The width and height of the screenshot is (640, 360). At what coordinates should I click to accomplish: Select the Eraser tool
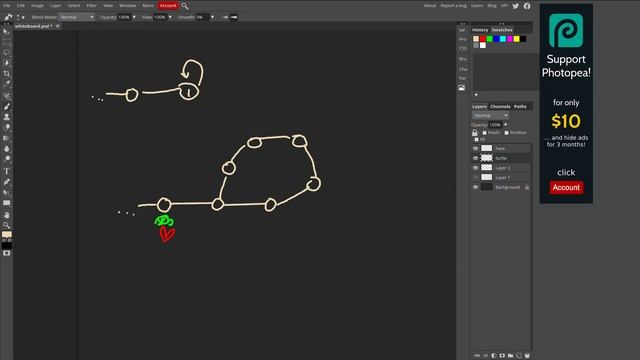pos(7,127)
